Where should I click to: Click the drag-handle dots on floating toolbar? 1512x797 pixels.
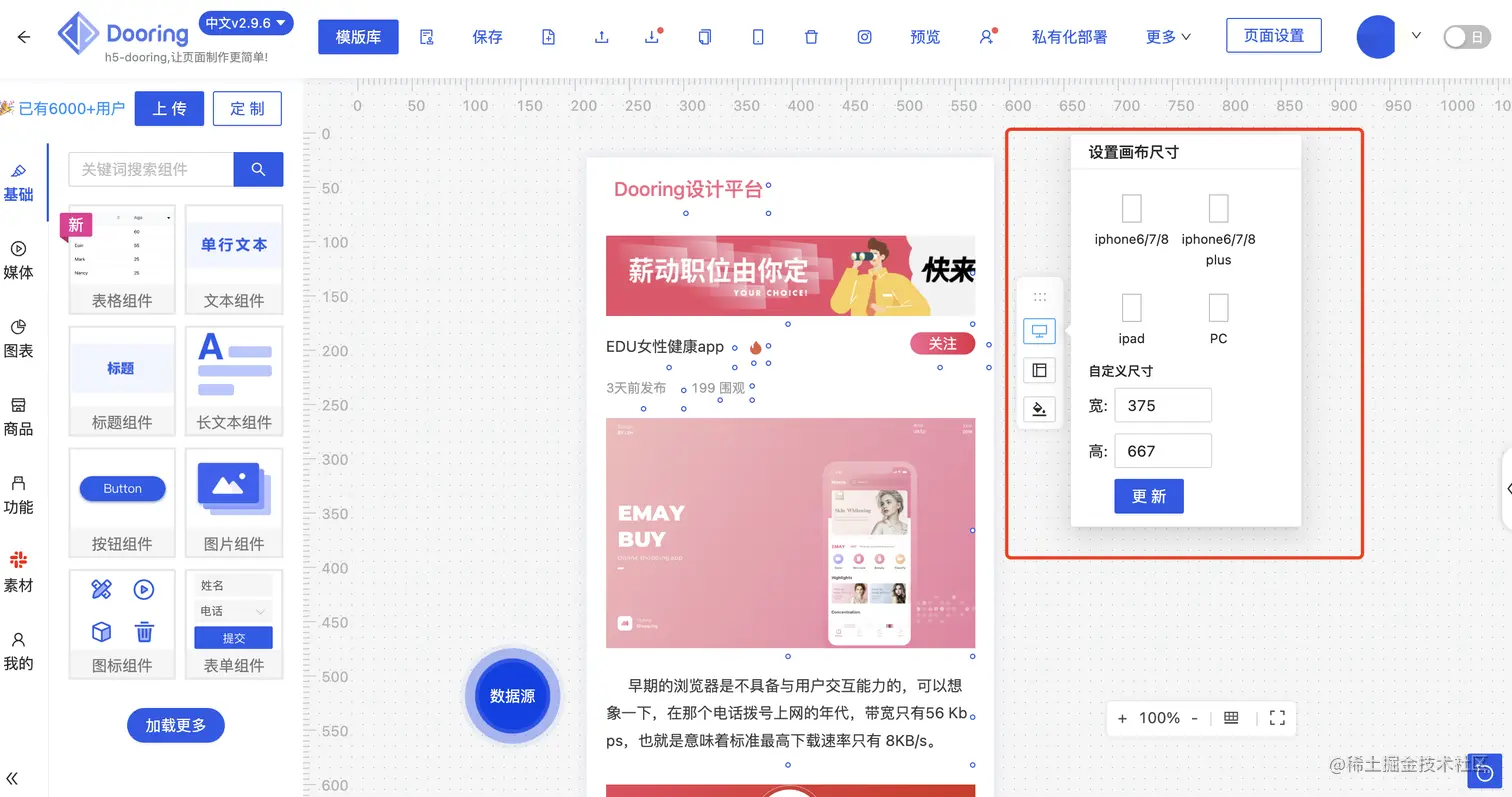[1040, 297]
